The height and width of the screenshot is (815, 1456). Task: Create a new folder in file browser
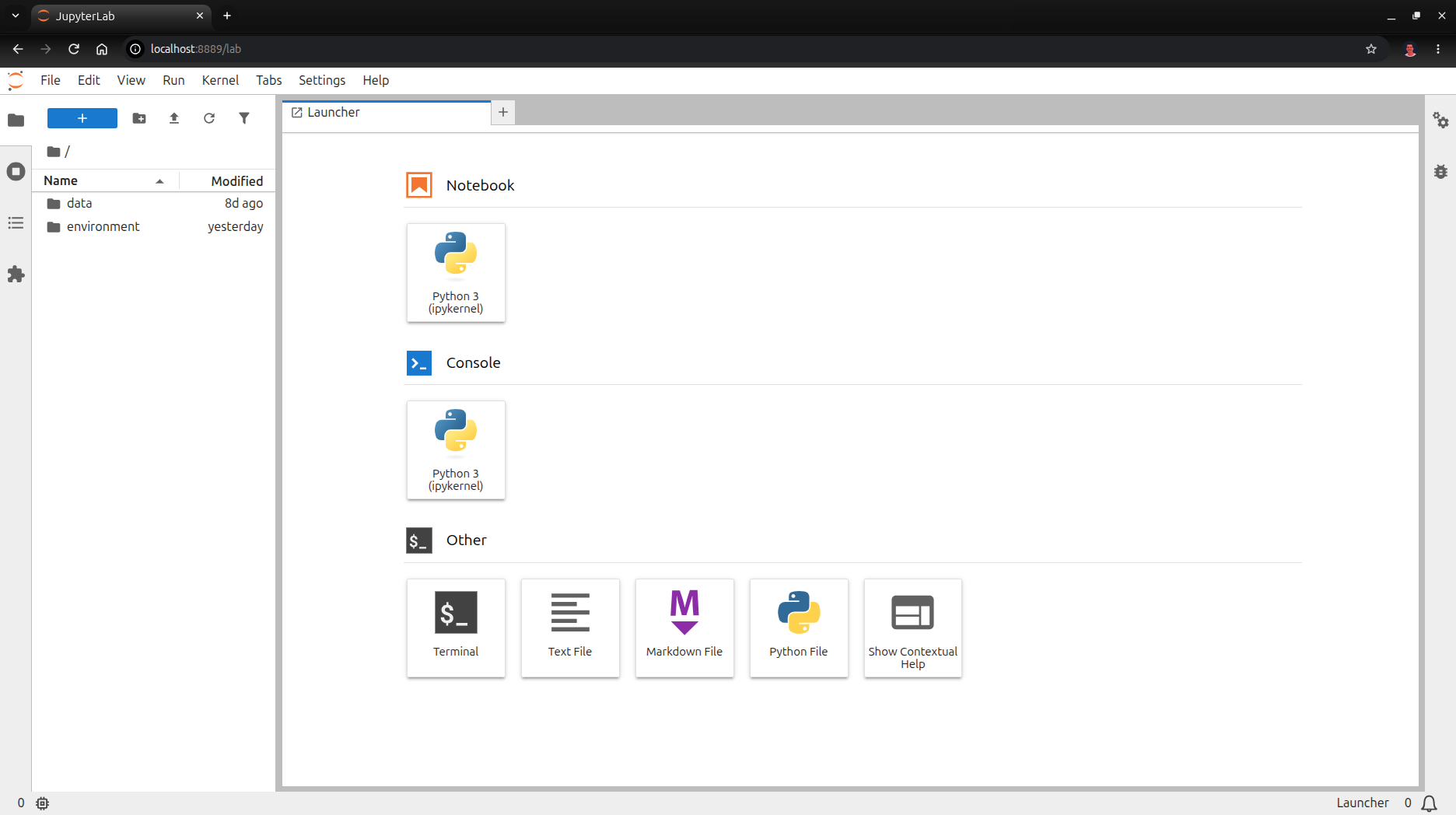[x=139, y=118]
